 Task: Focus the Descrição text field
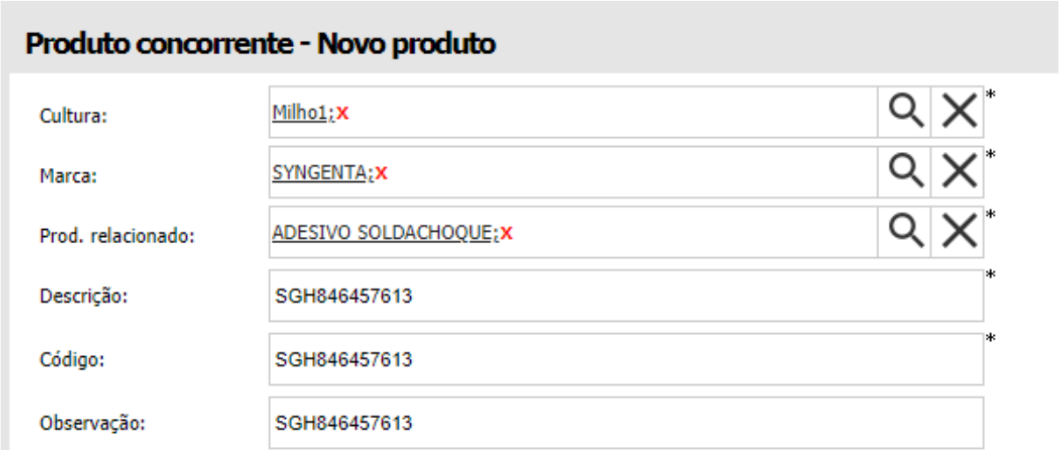(626, 296)
